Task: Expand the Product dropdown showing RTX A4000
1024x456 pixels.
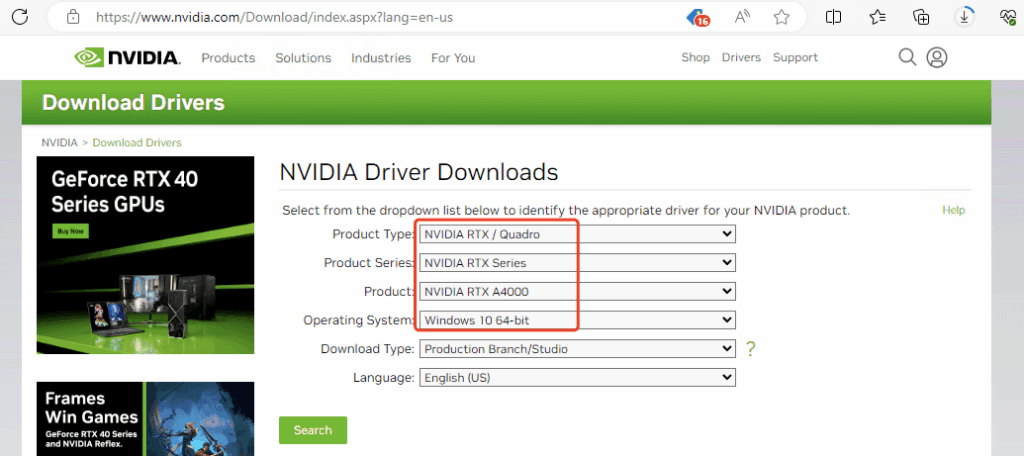Action: point(577,291)
